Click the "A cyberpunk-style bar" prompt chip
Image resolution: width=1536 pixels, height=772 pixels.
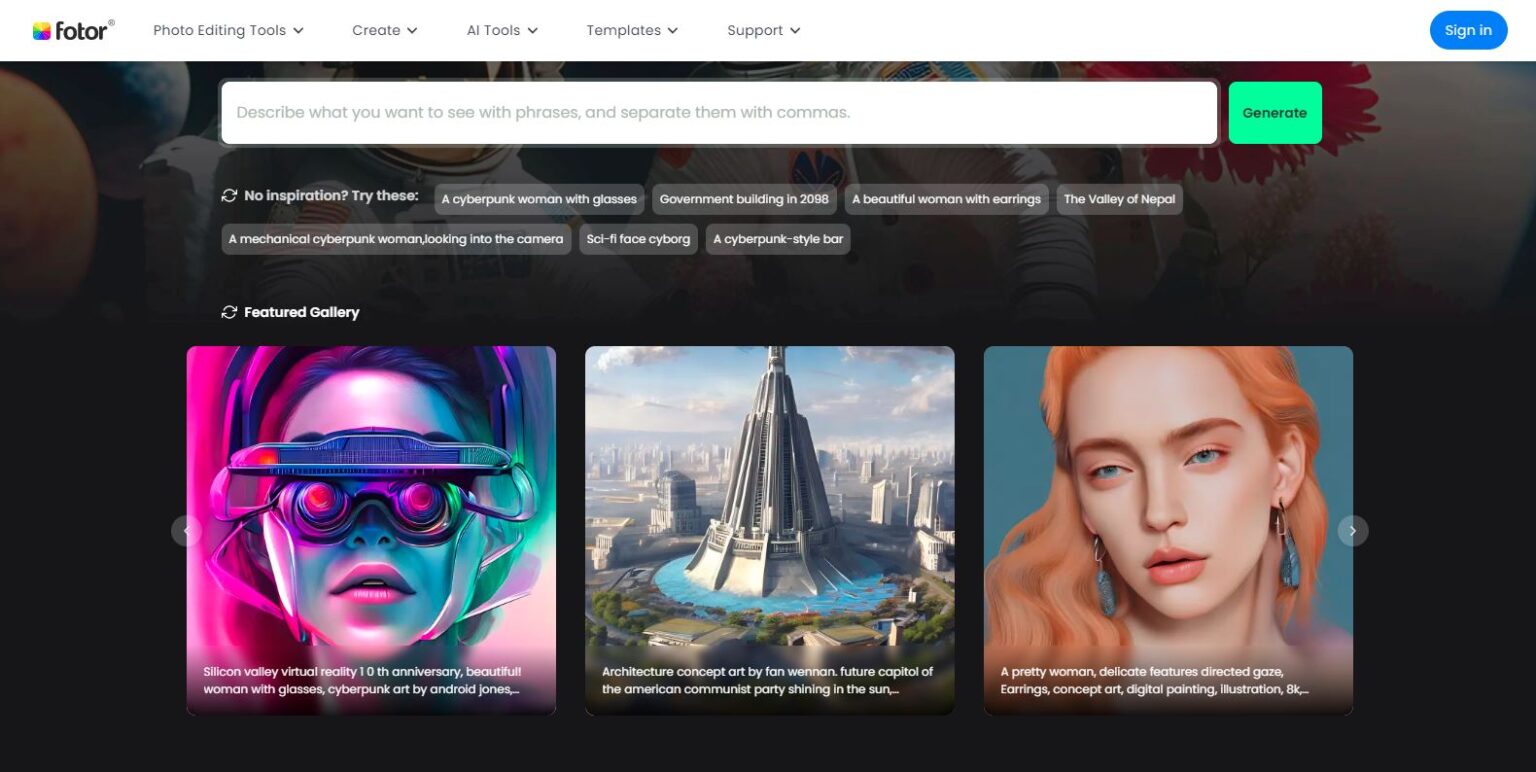(x=779, y=238)
